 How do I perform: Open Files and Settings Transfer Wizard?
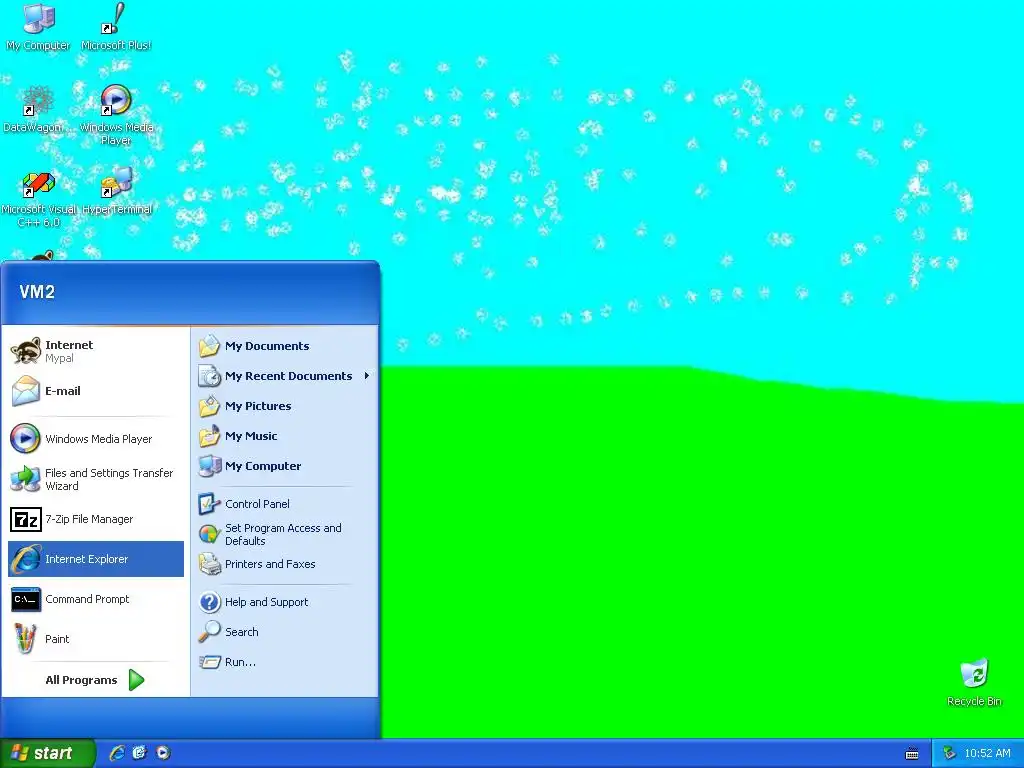tap(96, 479)
